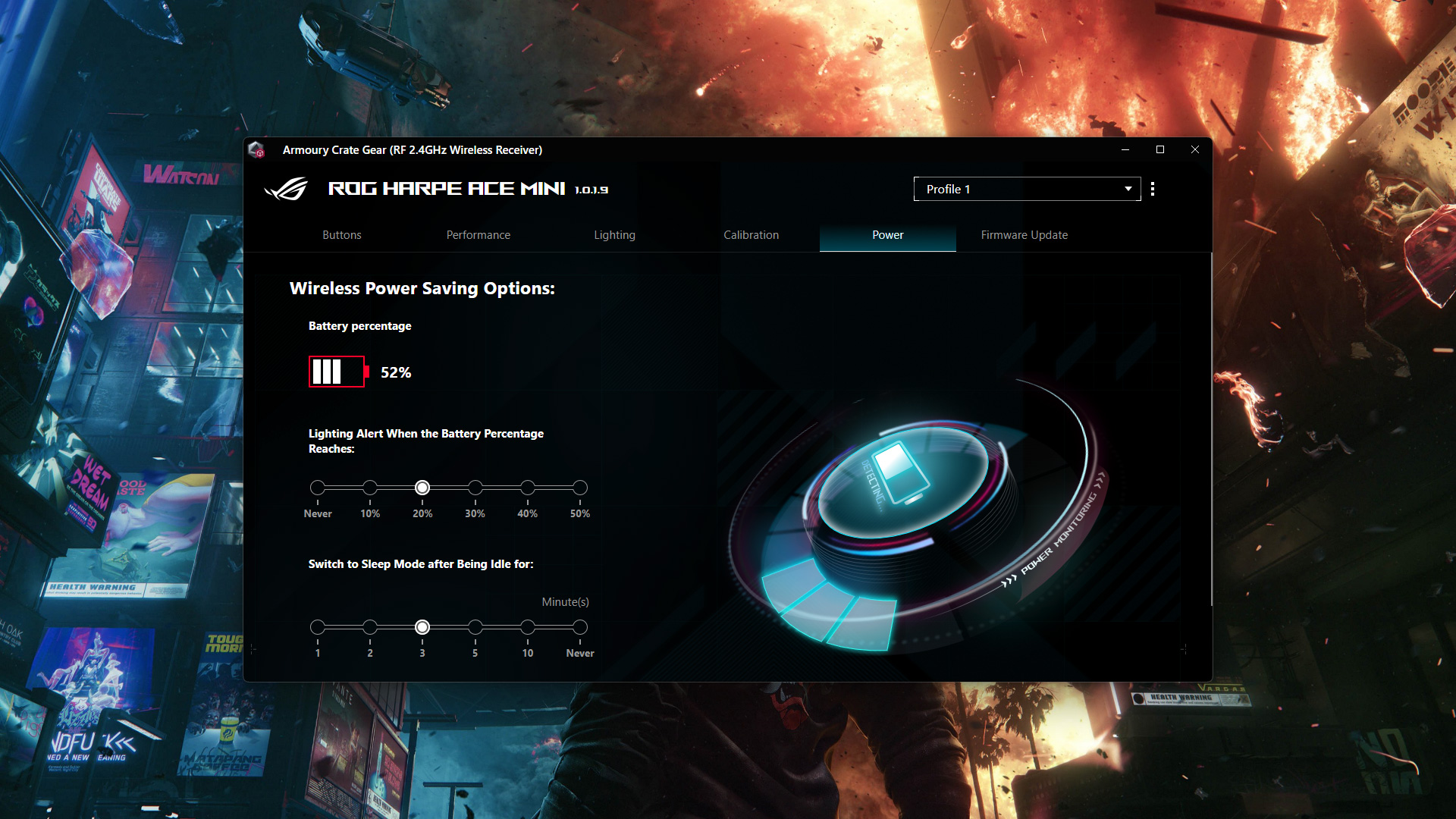Viewport: 1456px width, 819px height.
Task: Click the Wireless Power Saving Options heading
Action: tap(422, 288)
